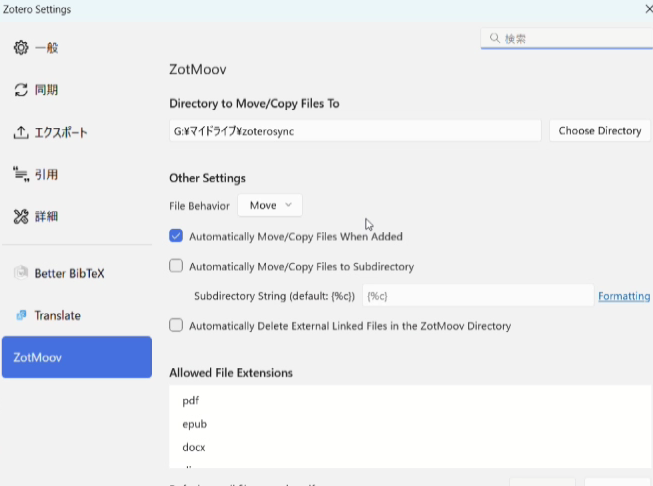Select the 一般 settings pane label
Screen dimensions: 653x486
[x=47, y=48]
